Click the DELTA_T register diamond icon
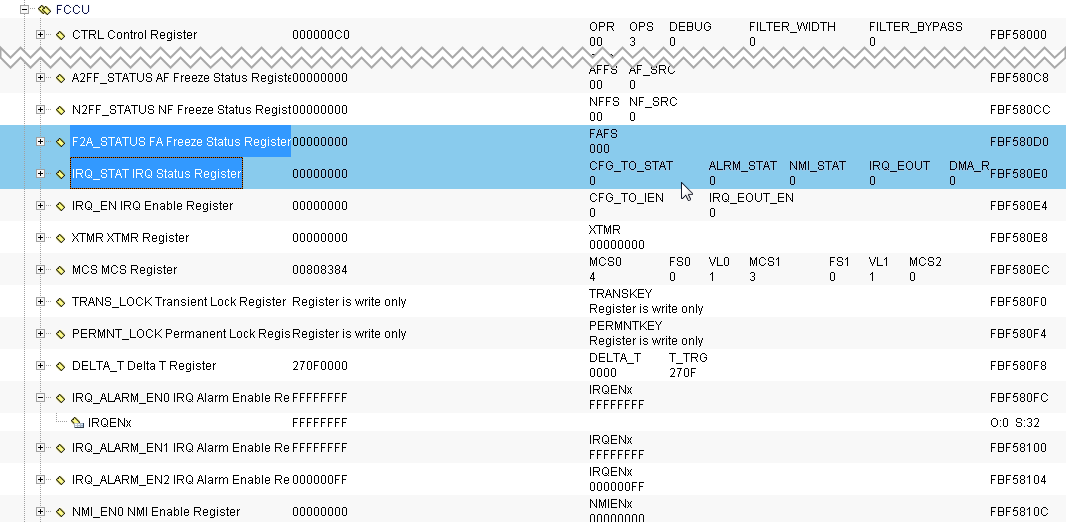This screenshot has width=1066, height=522. coord(61,366)
